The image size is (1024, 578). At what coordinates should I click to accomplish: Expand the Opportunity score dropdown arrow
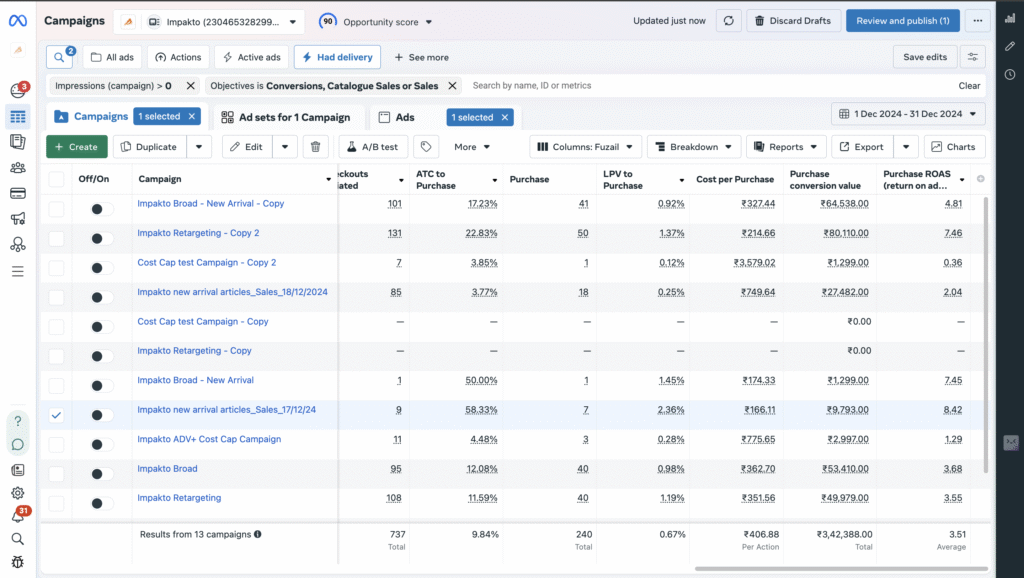429,22
